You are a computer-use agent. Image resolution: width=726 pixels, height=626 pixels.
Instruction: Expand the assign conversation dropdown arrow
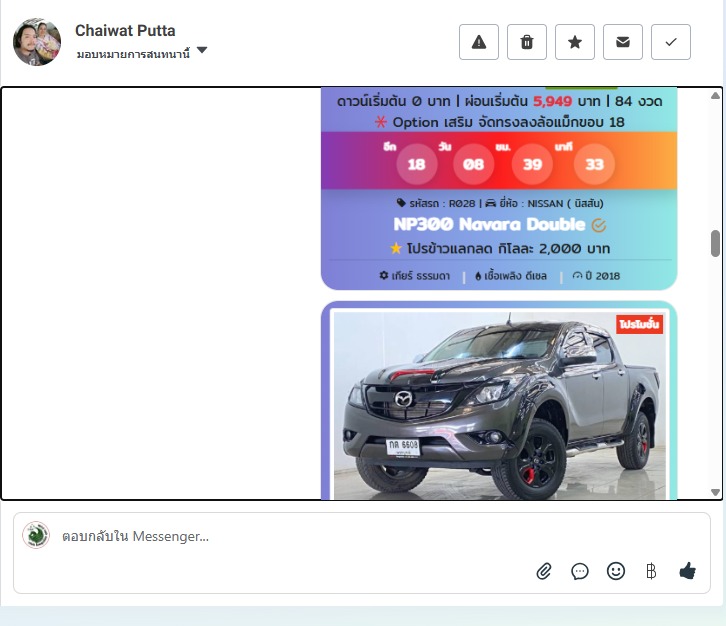[202, 50]
